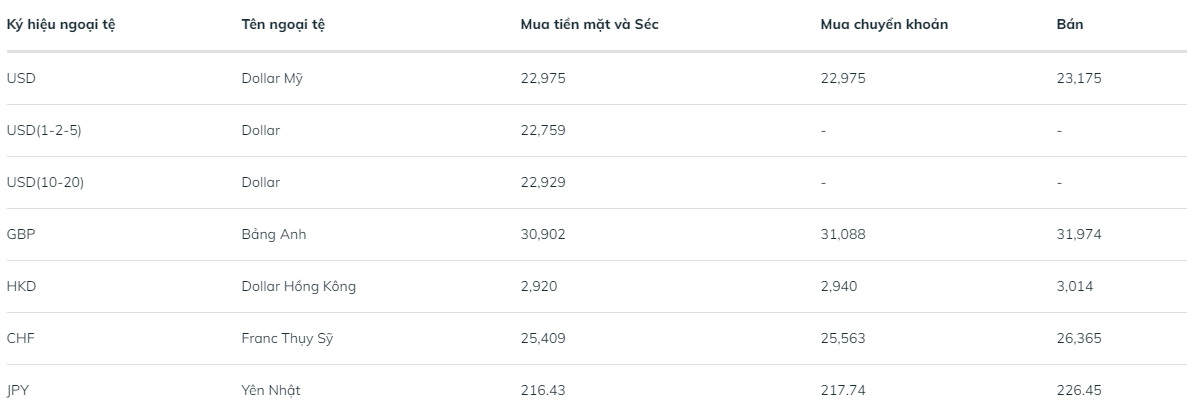Click the 'Ký hiệu ngoại tệ' column header
This screenshot has width=1189, height=411.
click(x=61, y=25)
